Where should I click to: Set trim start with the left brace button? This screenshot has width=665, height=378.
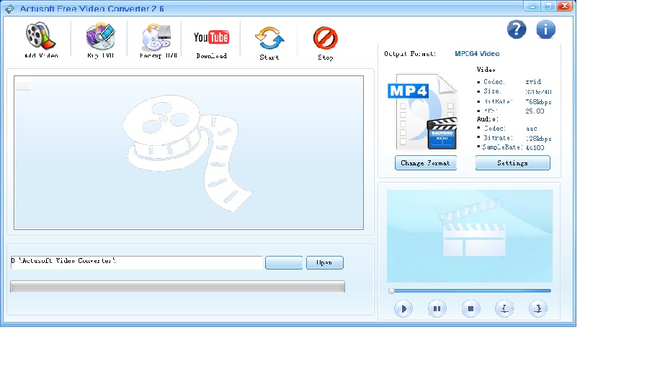point(504,308)
